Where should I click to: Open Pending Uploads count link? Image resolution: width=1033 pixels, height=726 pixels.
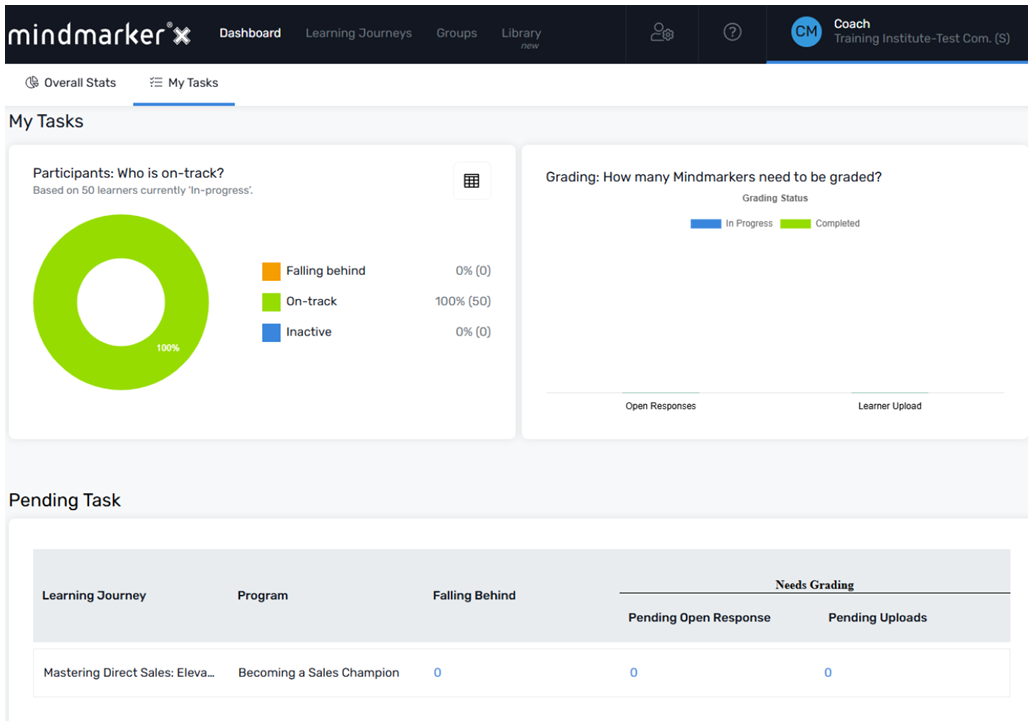point(828,673)
